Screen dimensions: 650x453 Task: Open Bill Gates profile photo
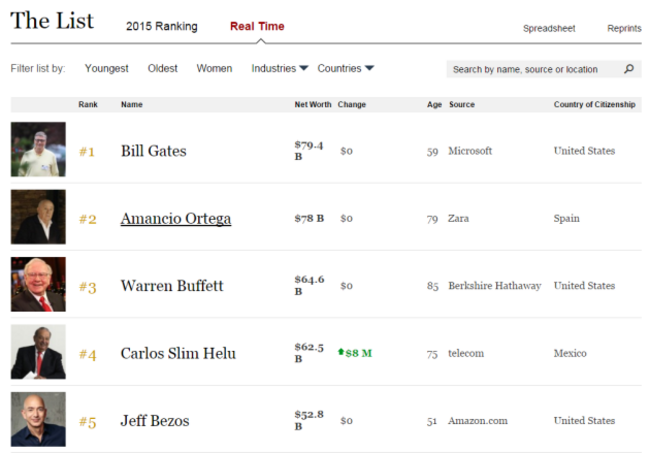click(38, 149)
